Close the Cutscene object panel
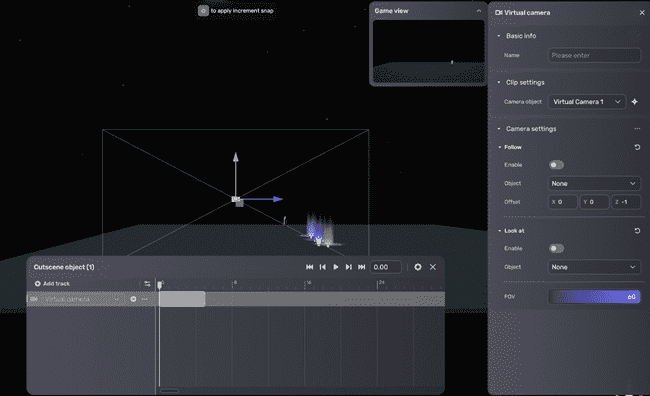This screenshot has width=650, height=396. click(433, 267)
